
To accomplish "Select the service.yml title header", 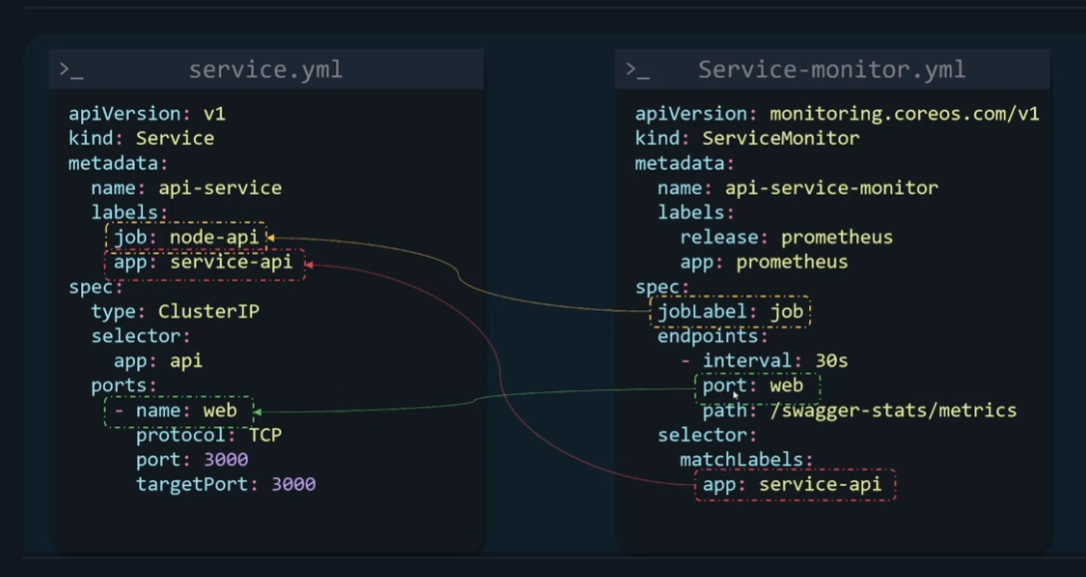I will pyautogui.click(x=265, y=70).
